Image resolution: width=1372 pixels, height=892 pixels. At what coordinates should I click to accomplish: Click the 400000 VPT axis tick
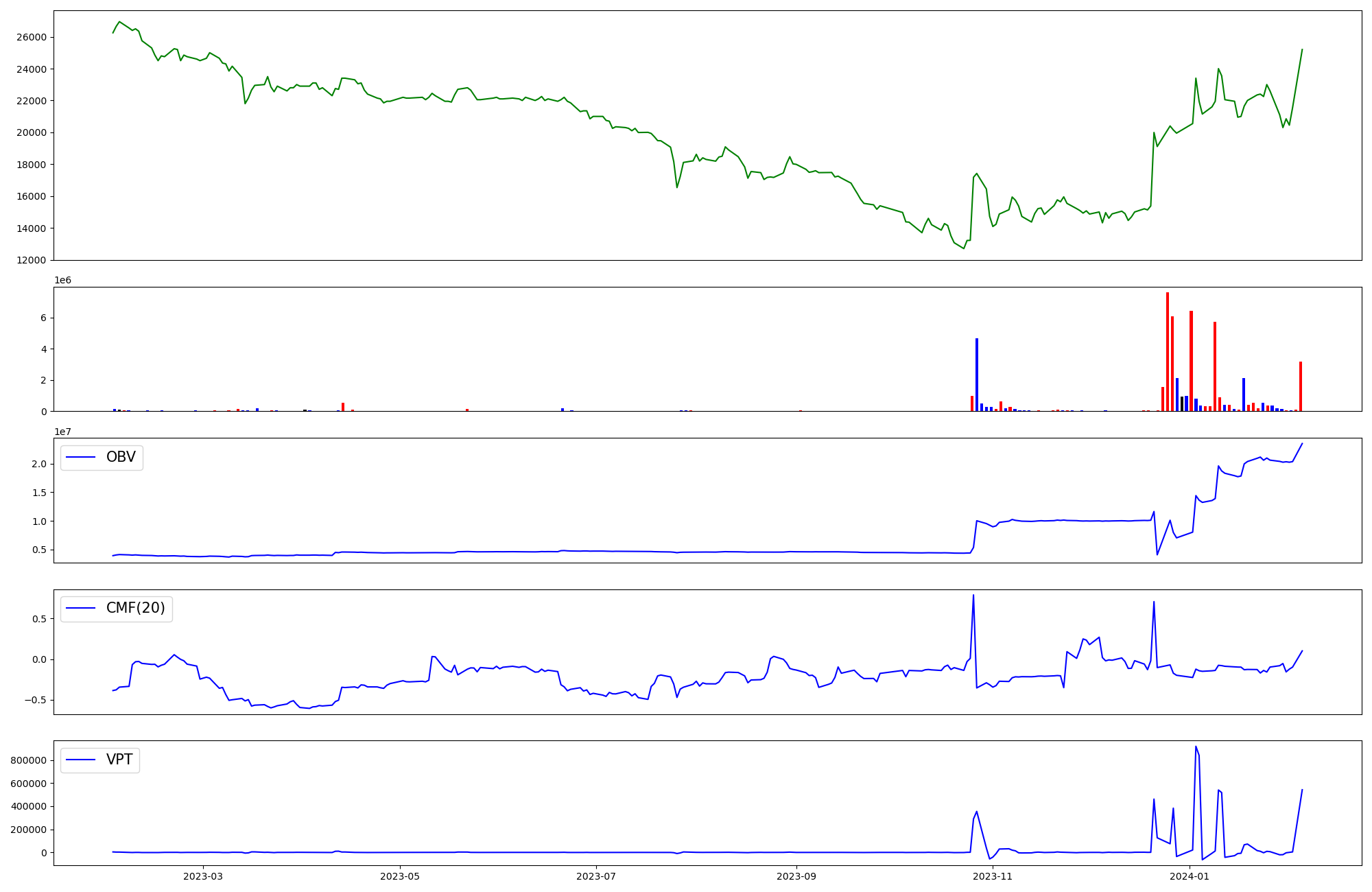[x=28, y=806]
